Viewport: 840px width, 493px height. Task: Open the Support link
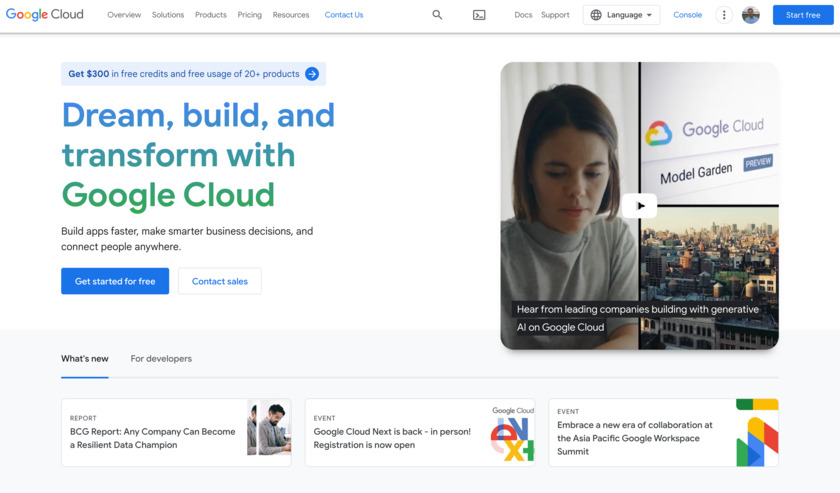coord(555,15)
